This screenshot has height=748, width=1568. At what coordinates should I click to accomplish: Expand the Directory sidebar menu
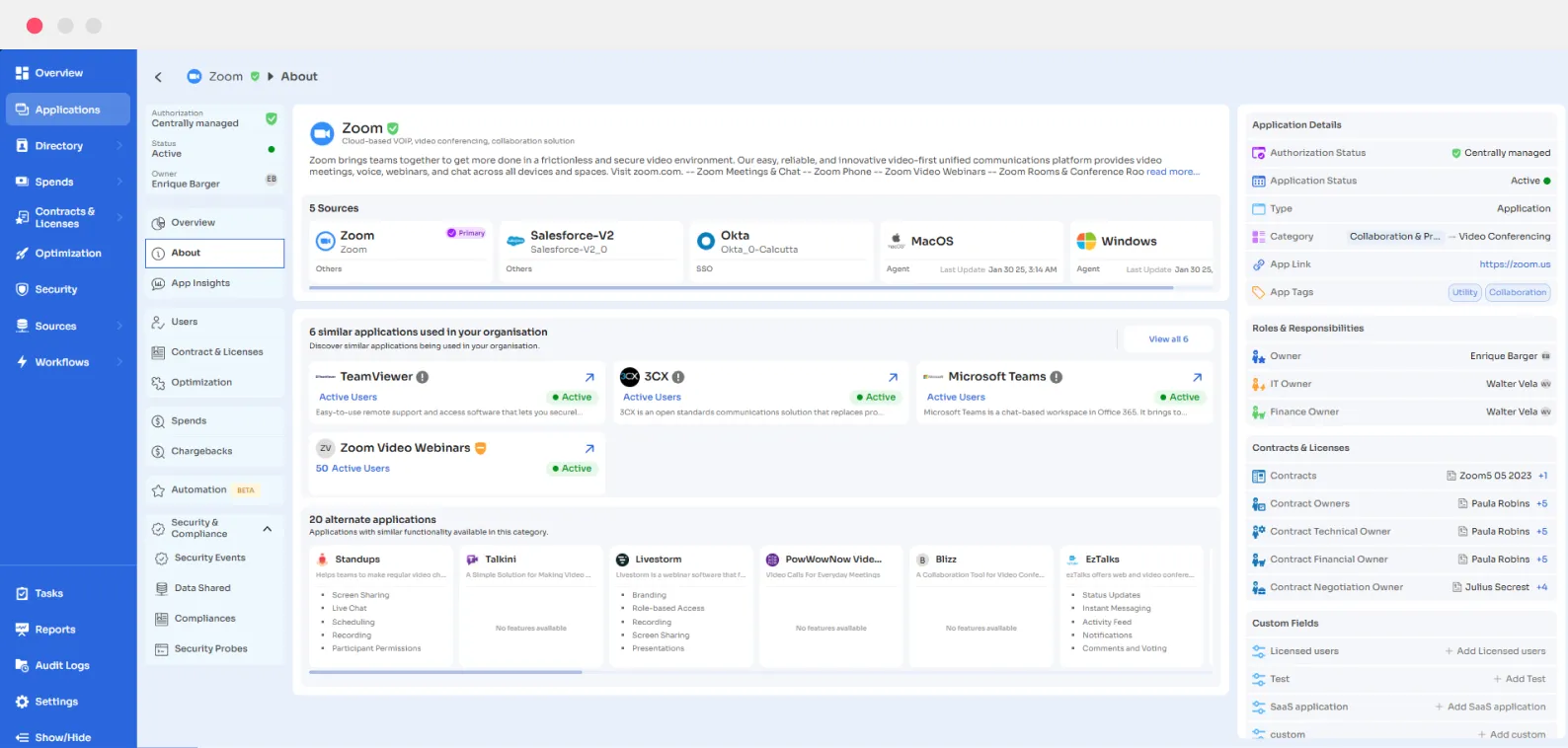120,146
